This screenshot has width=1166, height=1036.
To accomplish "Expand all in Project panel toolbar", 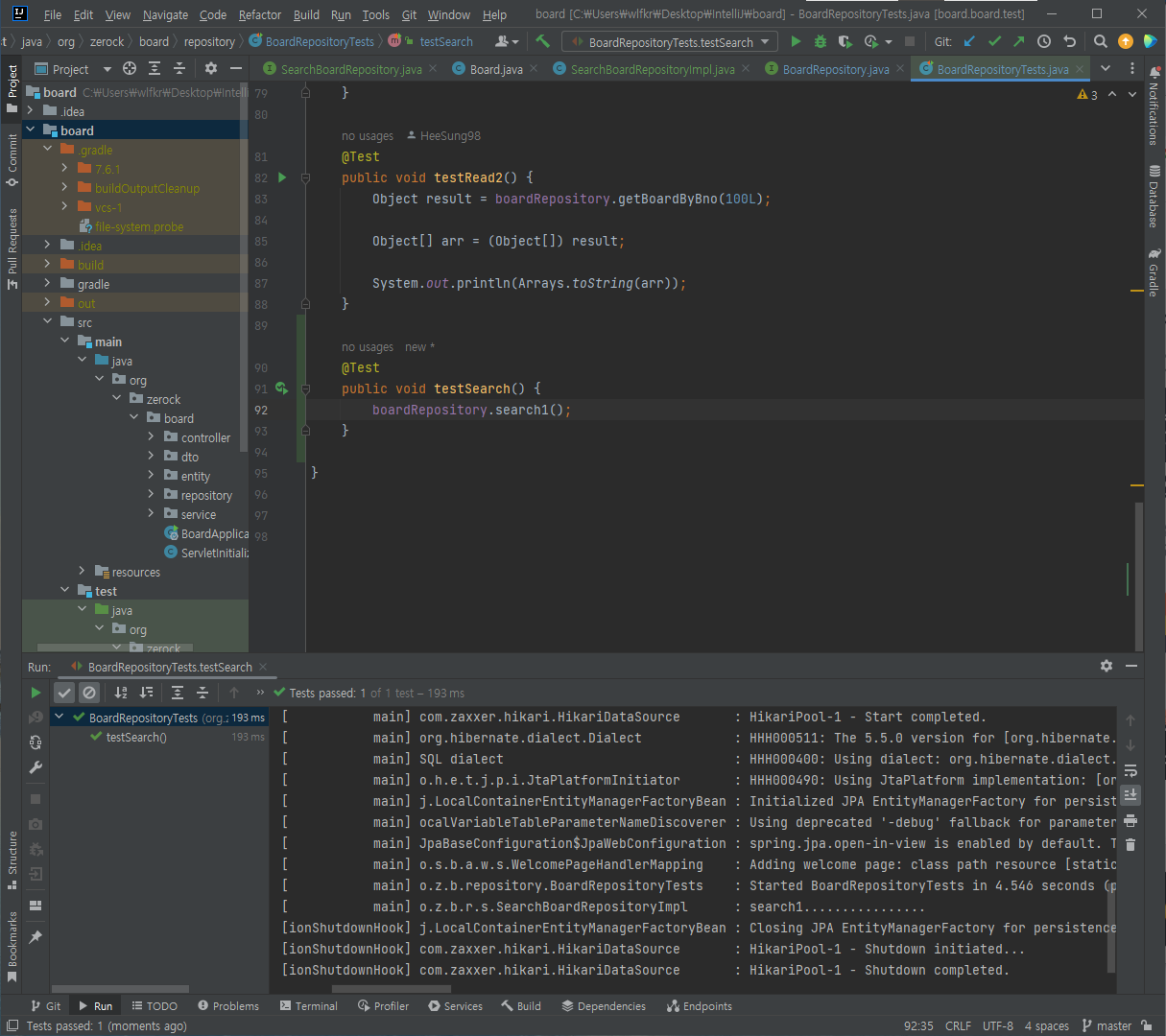I will [x=155, y=69].
